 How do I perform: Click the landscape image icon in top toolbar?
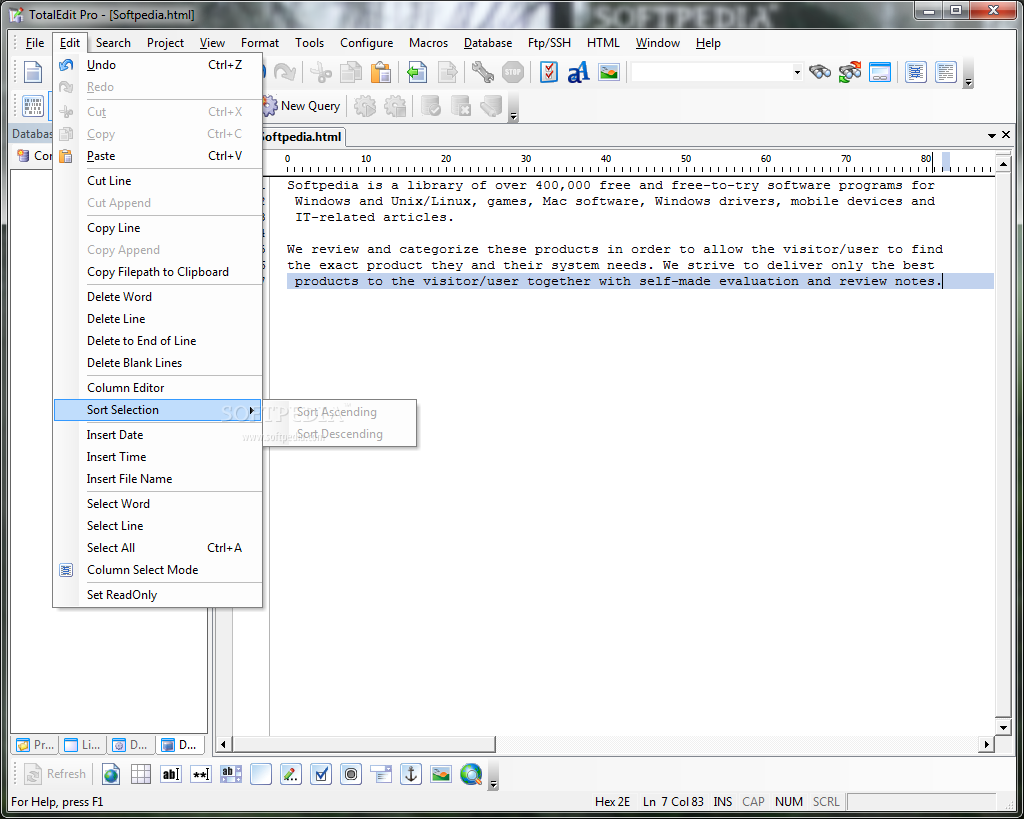(609, 72)
